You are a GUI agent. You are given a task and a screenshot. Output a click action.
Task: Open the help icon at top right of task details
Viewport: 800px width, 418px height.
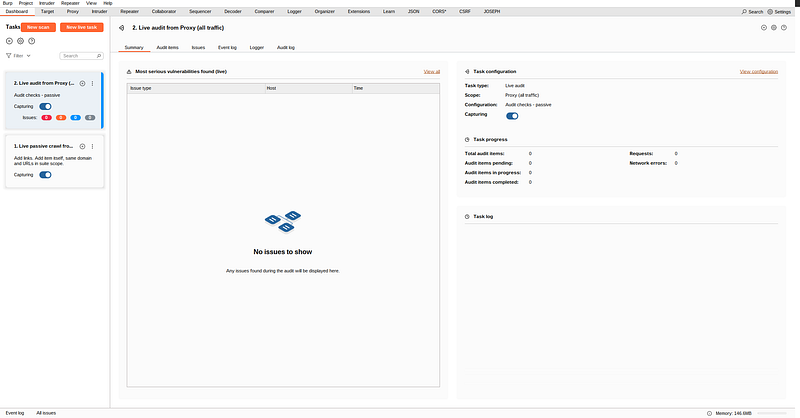[784, 28]
